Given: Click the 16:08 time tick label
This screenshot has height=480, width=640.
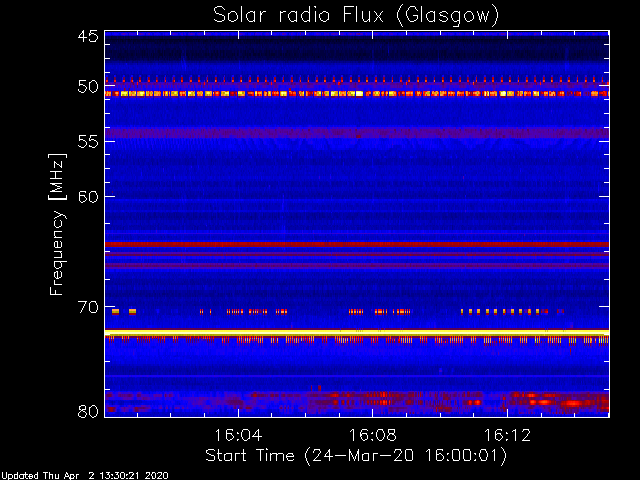Looking at the screenshot, I should tap(373, 435).
